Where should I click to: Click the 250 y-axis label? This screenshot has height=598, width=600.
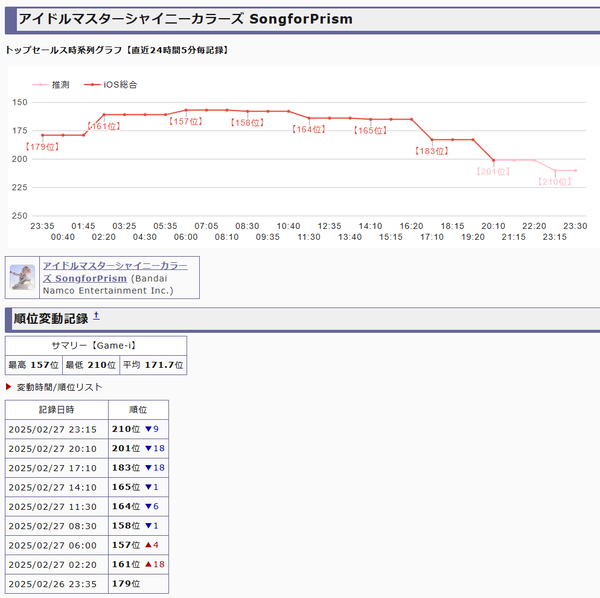(x=20, y=216)
